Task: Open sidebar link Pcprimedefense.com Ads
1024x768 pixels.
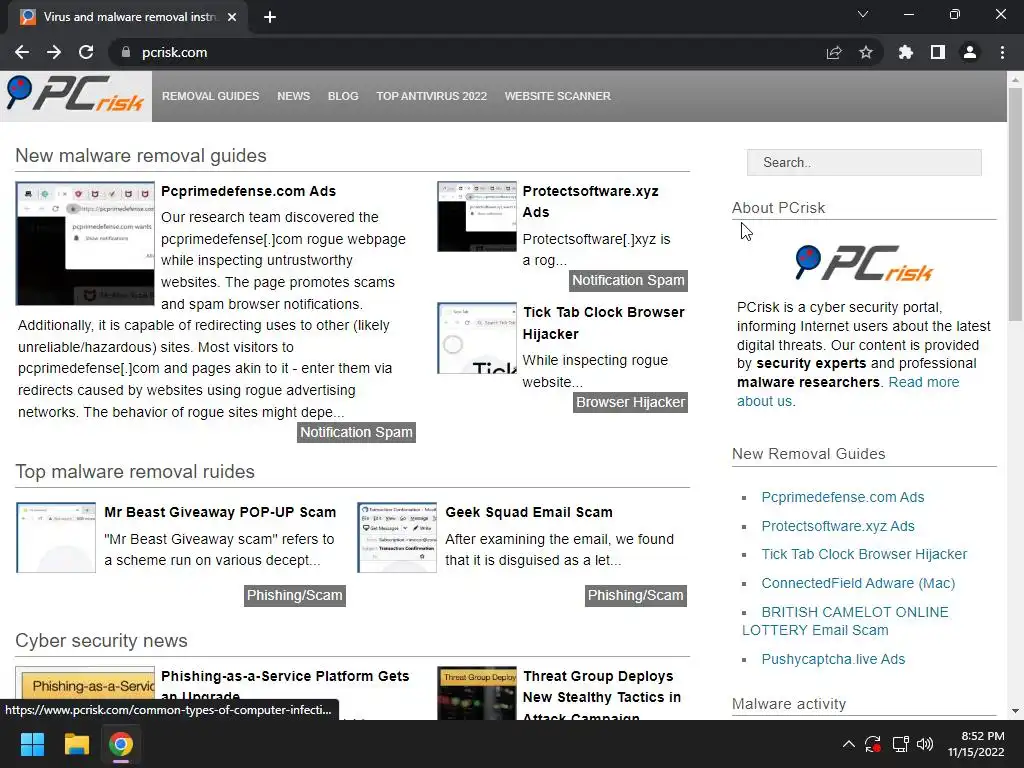Action: pos(842,497)
